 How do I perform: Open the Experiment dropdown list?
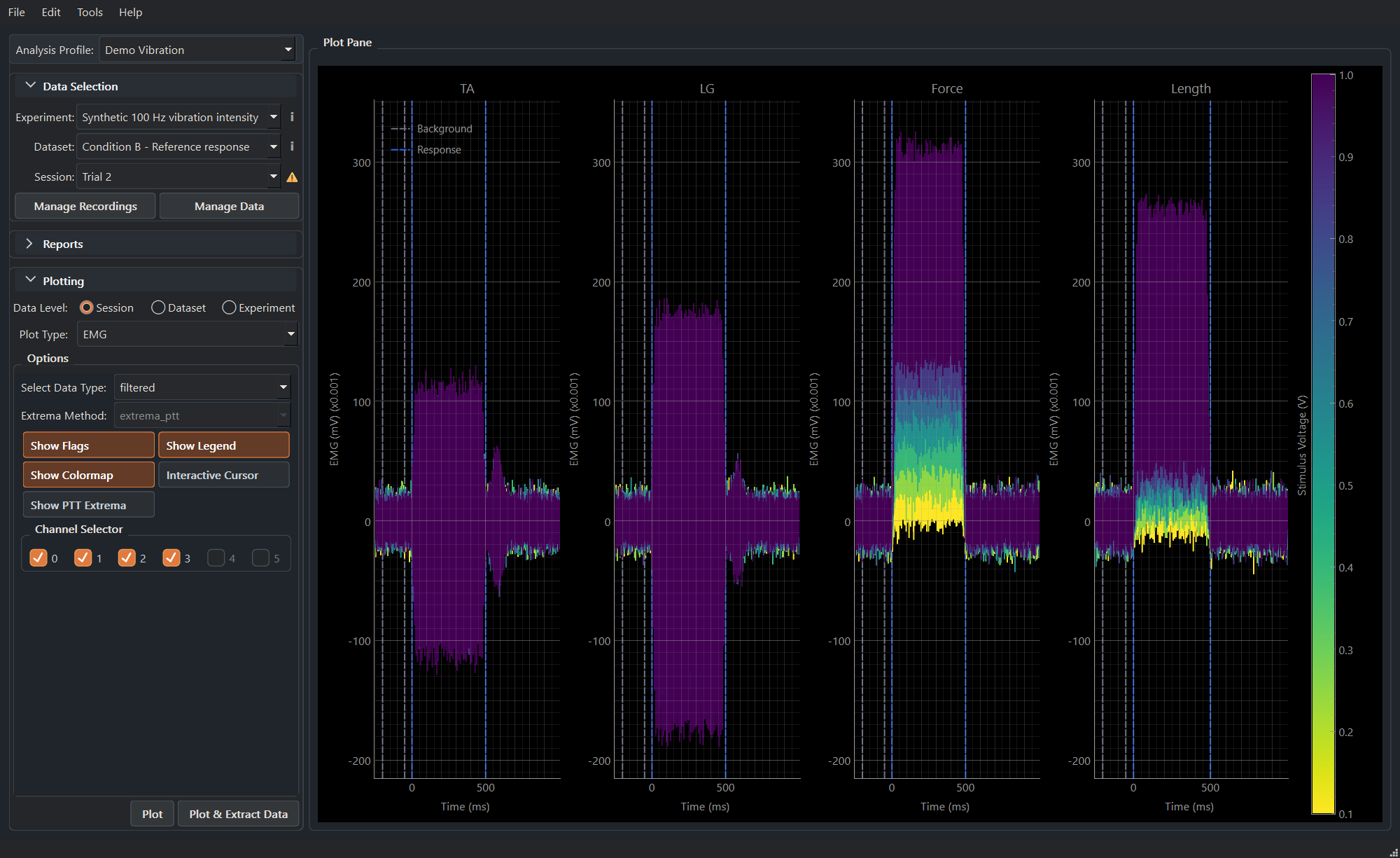[x=178, y=117]
